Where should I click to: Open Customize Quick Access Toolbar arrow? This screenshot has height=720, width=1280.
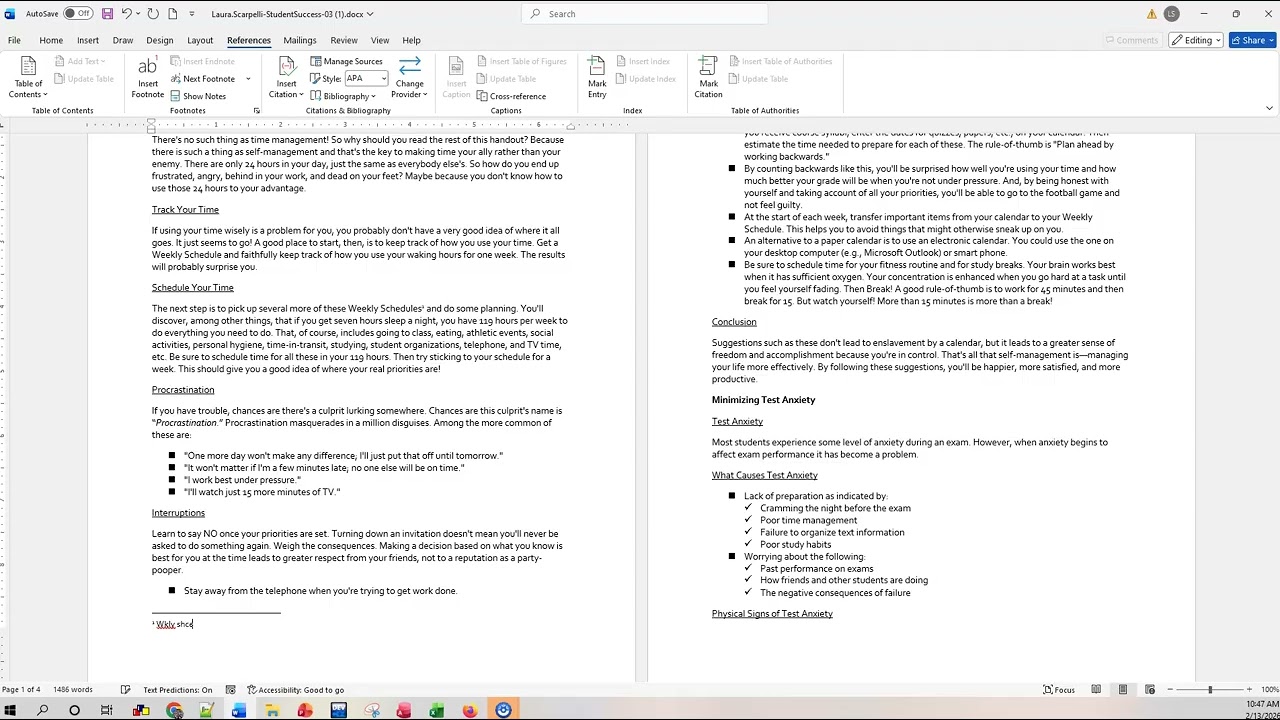coord(190,14)
